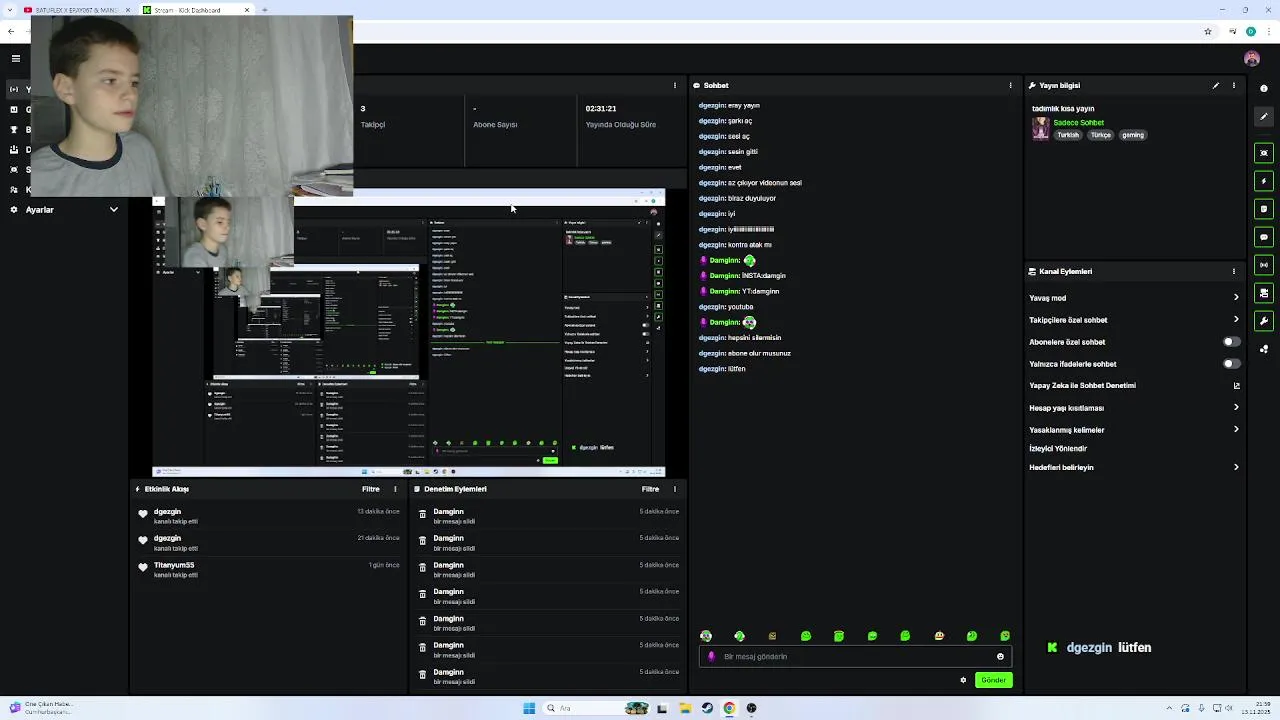Screen dimensions: 1280x720
Task: Click the share nodes icon in sidebar
Action: (1264, 349)
